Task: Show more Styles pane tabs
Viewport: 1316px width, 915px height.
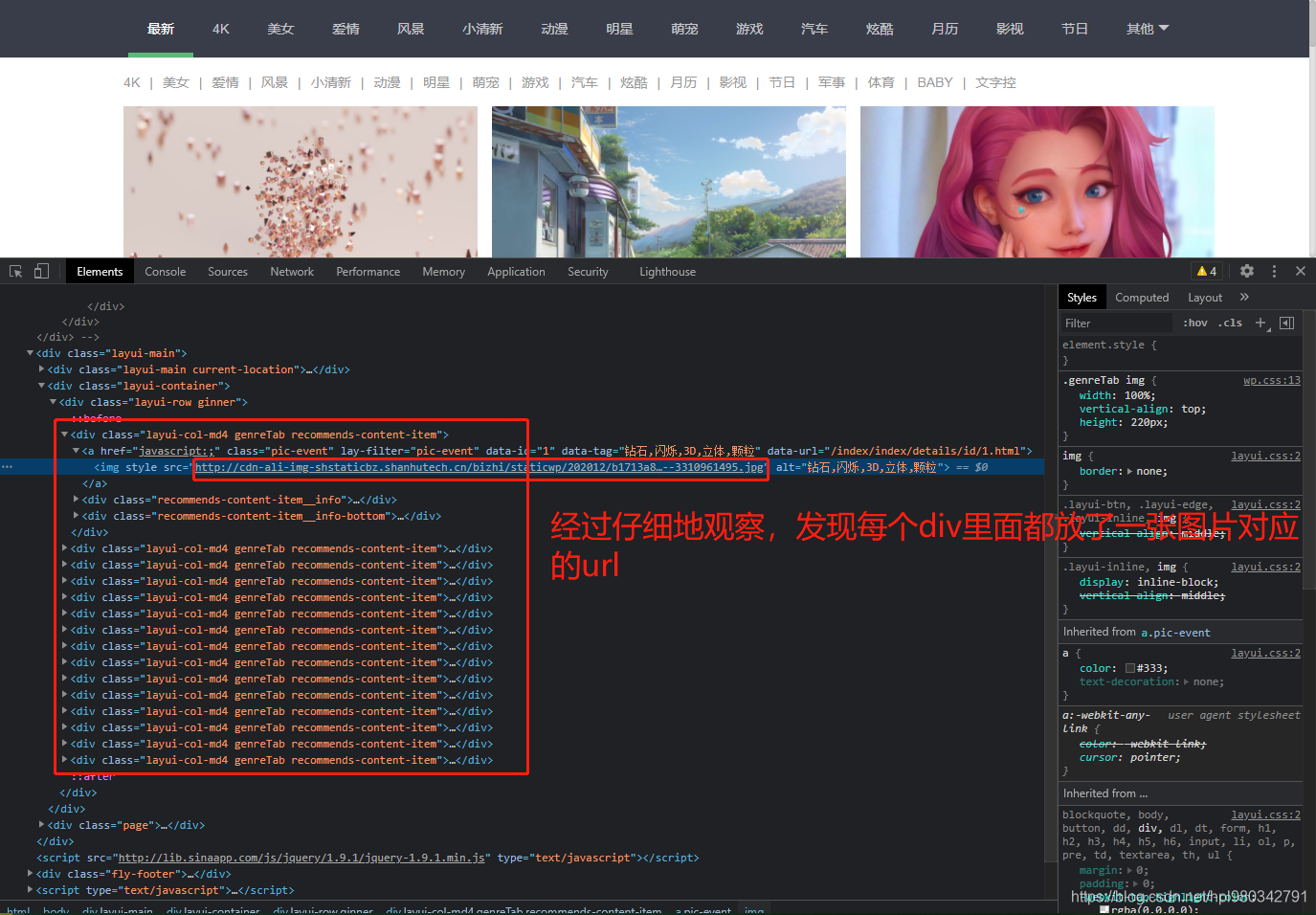Action: pos(1244,298)
